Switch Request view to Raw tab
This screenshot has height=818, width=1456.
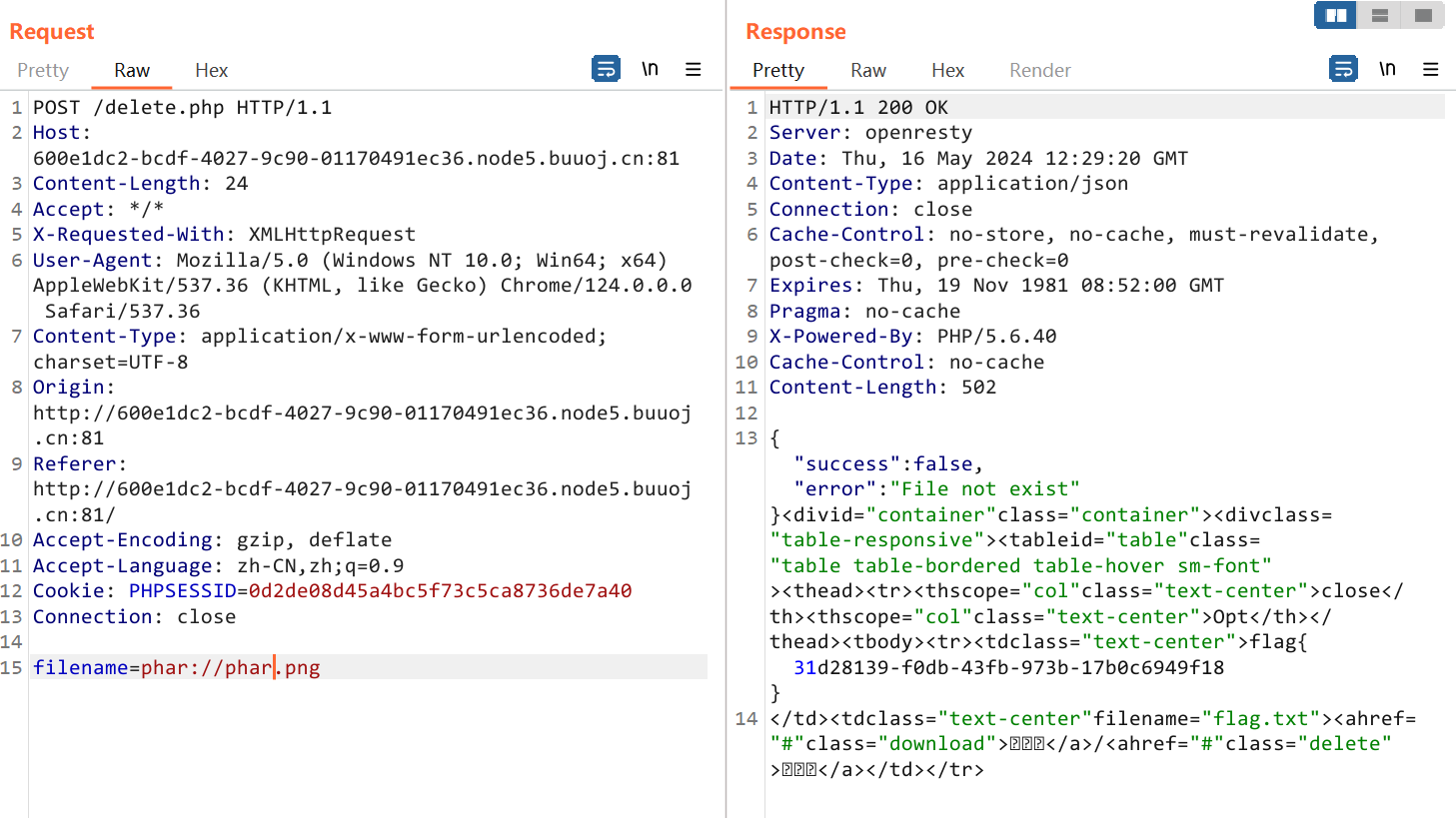coord(132,70)
